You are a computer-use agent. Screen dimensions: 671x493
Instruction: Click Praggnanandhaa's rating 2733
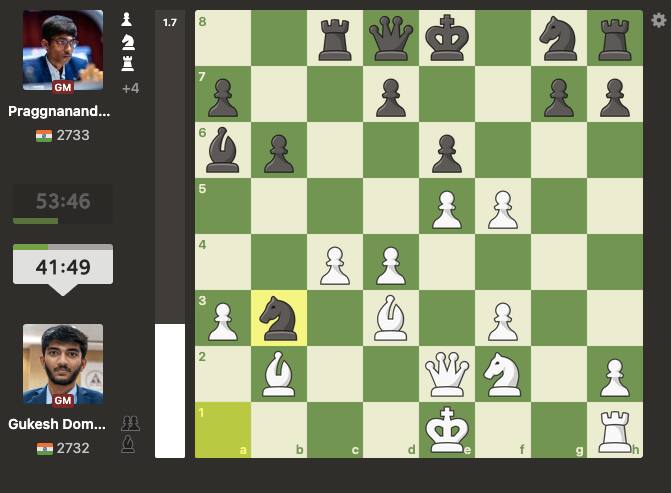(x=73, y=135)
